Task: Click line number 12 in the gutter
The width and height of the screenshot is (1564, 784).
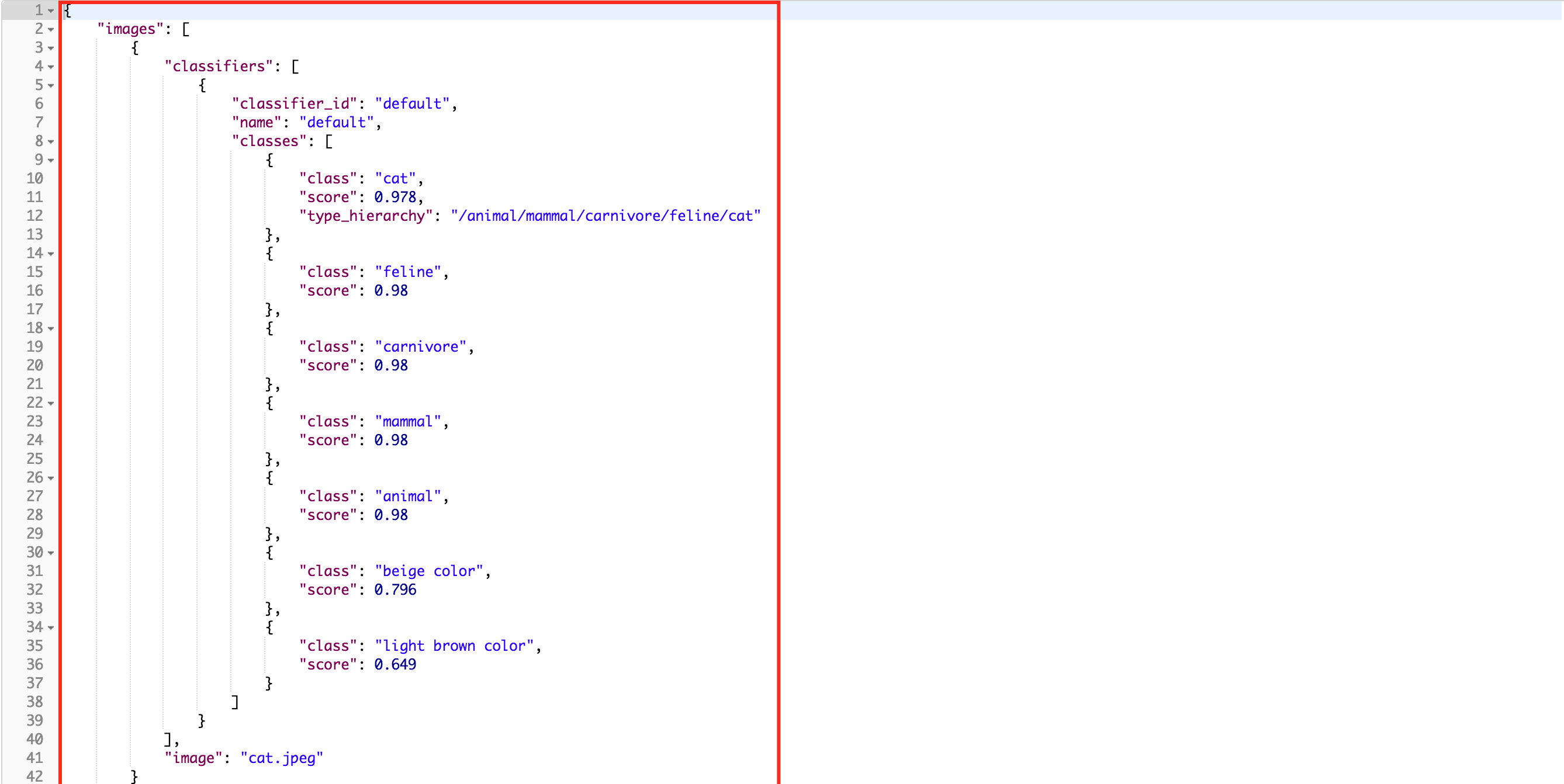Action: point(34,216)
